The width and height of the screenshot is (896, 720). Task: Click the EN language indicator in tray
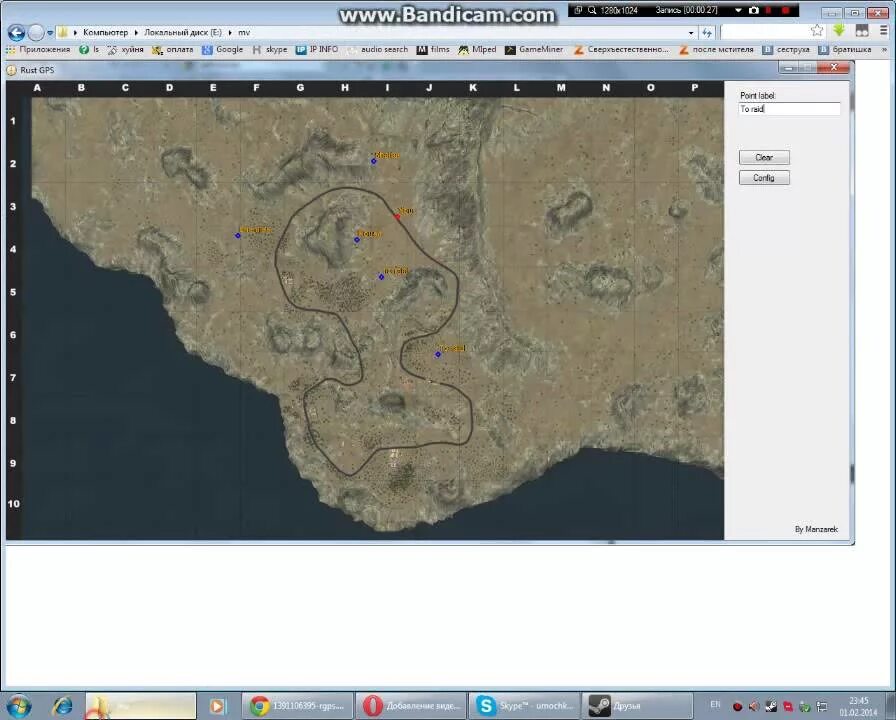715,705
